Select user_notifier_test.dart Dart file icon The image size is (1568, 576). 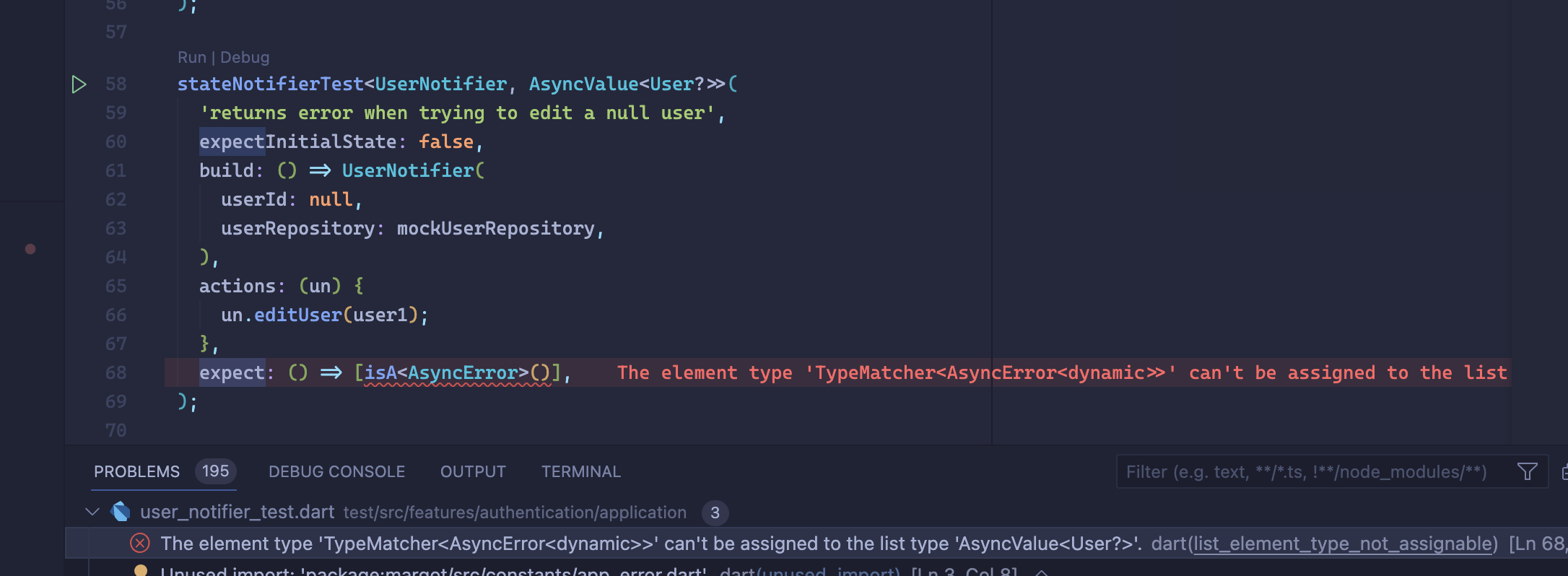click(x=121, y=512)
